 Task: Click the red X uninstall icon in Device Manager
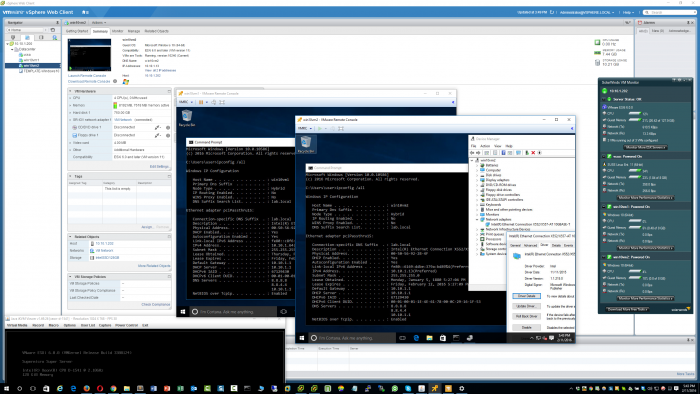click(x=533, y=153)
